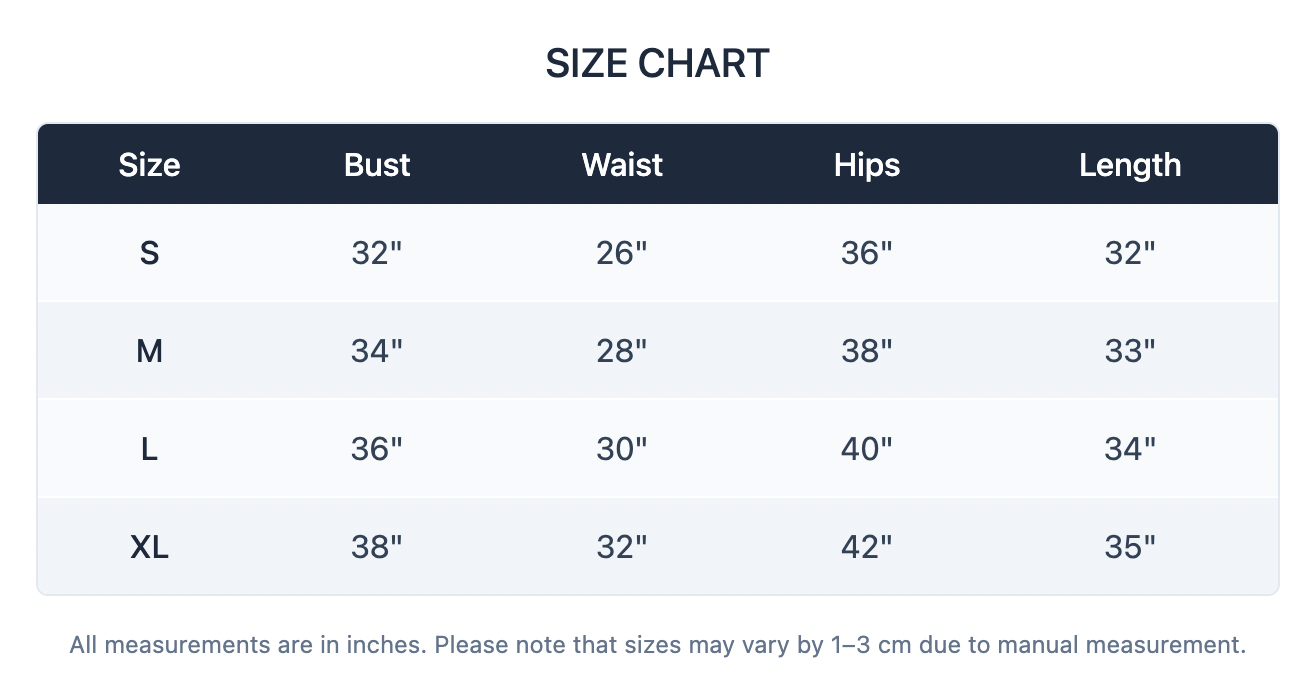This screenshot has height=696, width=1314.
Task: Select the 40" hips value for L
Action: [867, 449]
